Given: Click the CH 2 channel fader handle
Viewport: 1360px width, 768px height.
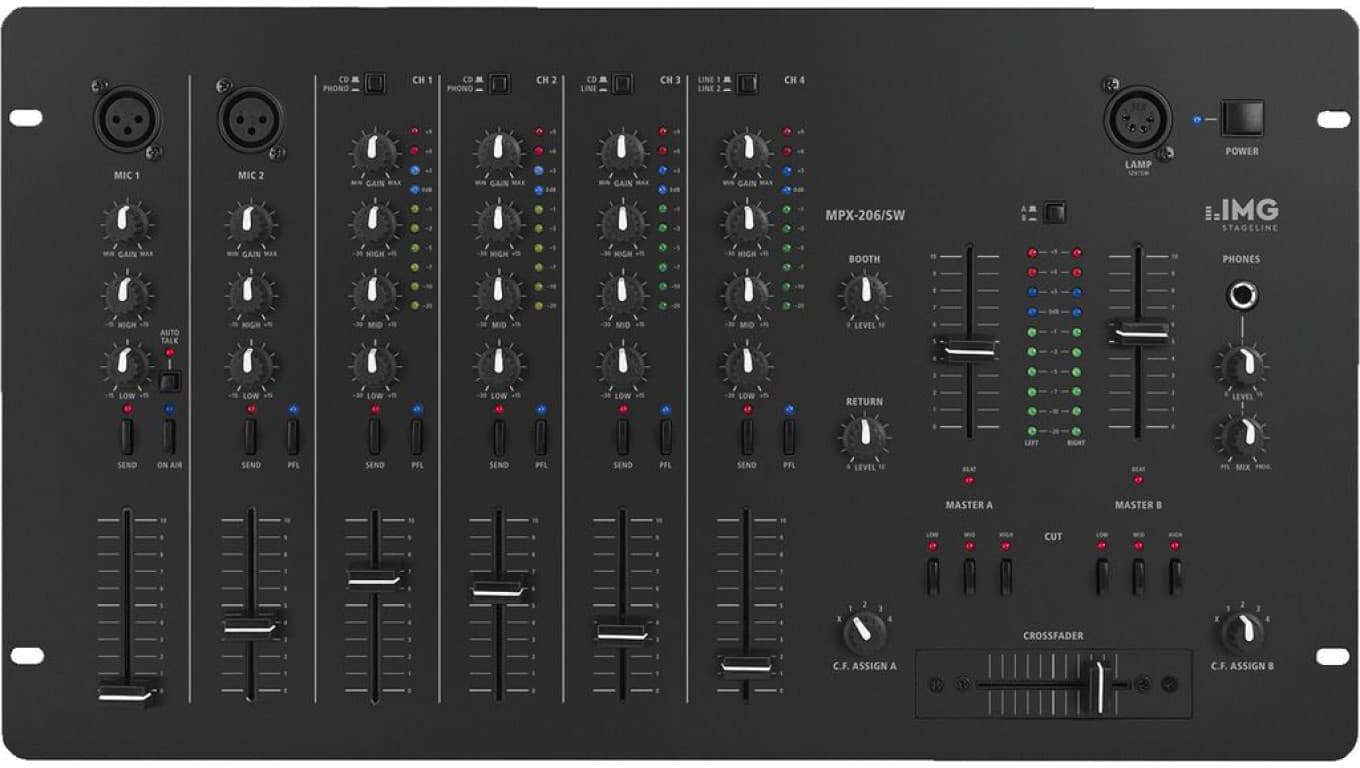Looking at the screenshot, I should (499, 590).
